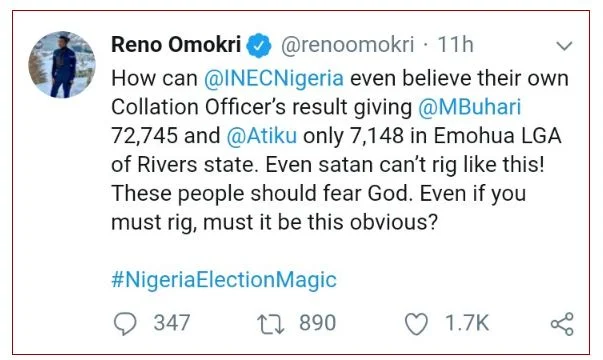This screenshot has width=603, height=360.
Task: Click 'must it be this obvious?' line
Action: coord(320,222)
